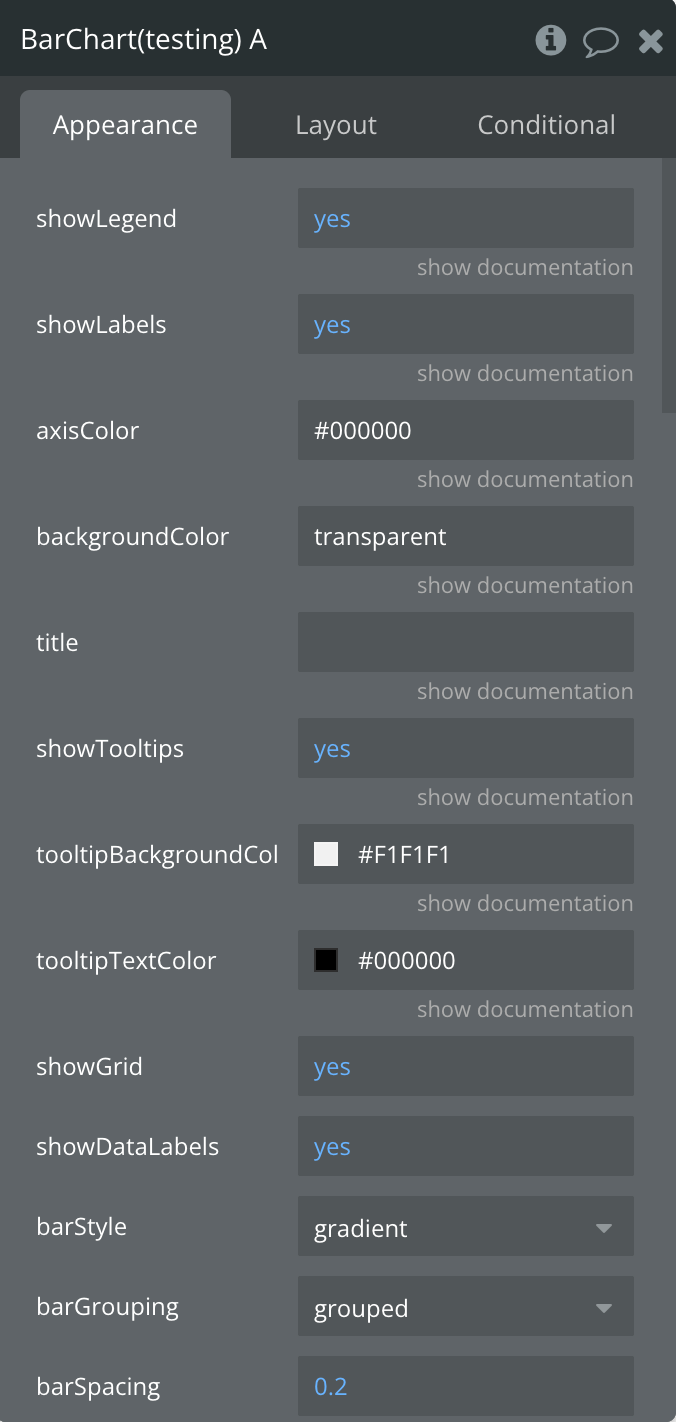Select the Appearance tab
676x1422 pixels.
(125, 125)
